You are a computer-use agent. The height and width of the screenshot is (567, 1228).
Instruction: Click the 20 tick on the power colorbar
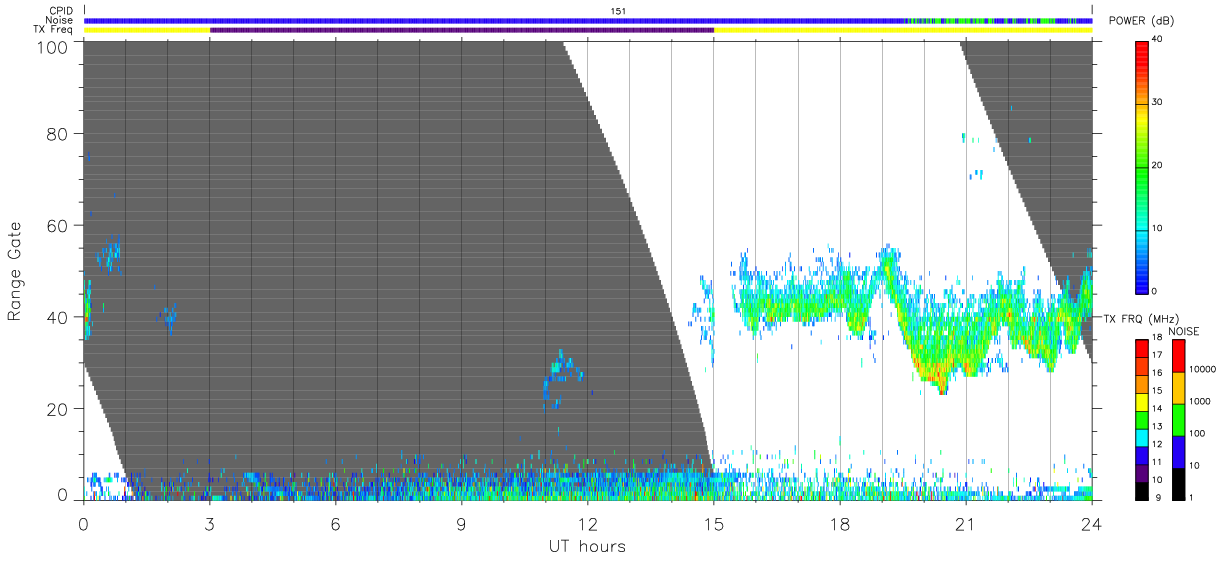tap(1158, 165)
